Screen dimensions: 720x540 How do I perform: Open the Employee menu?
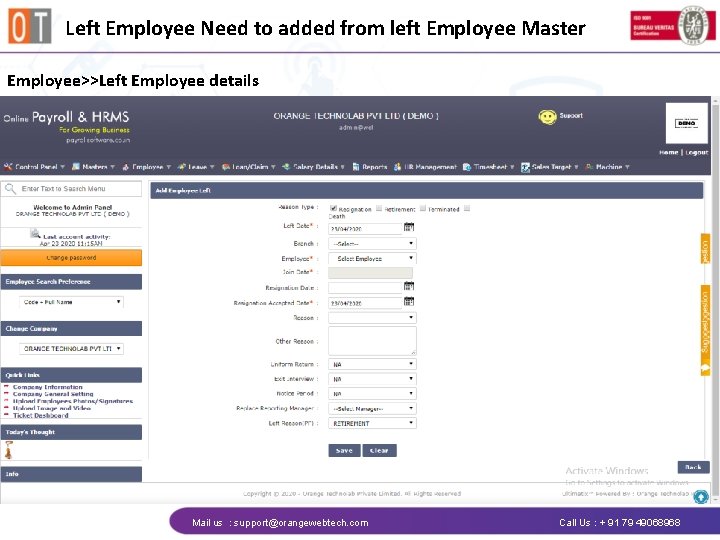tap(146, 167)
